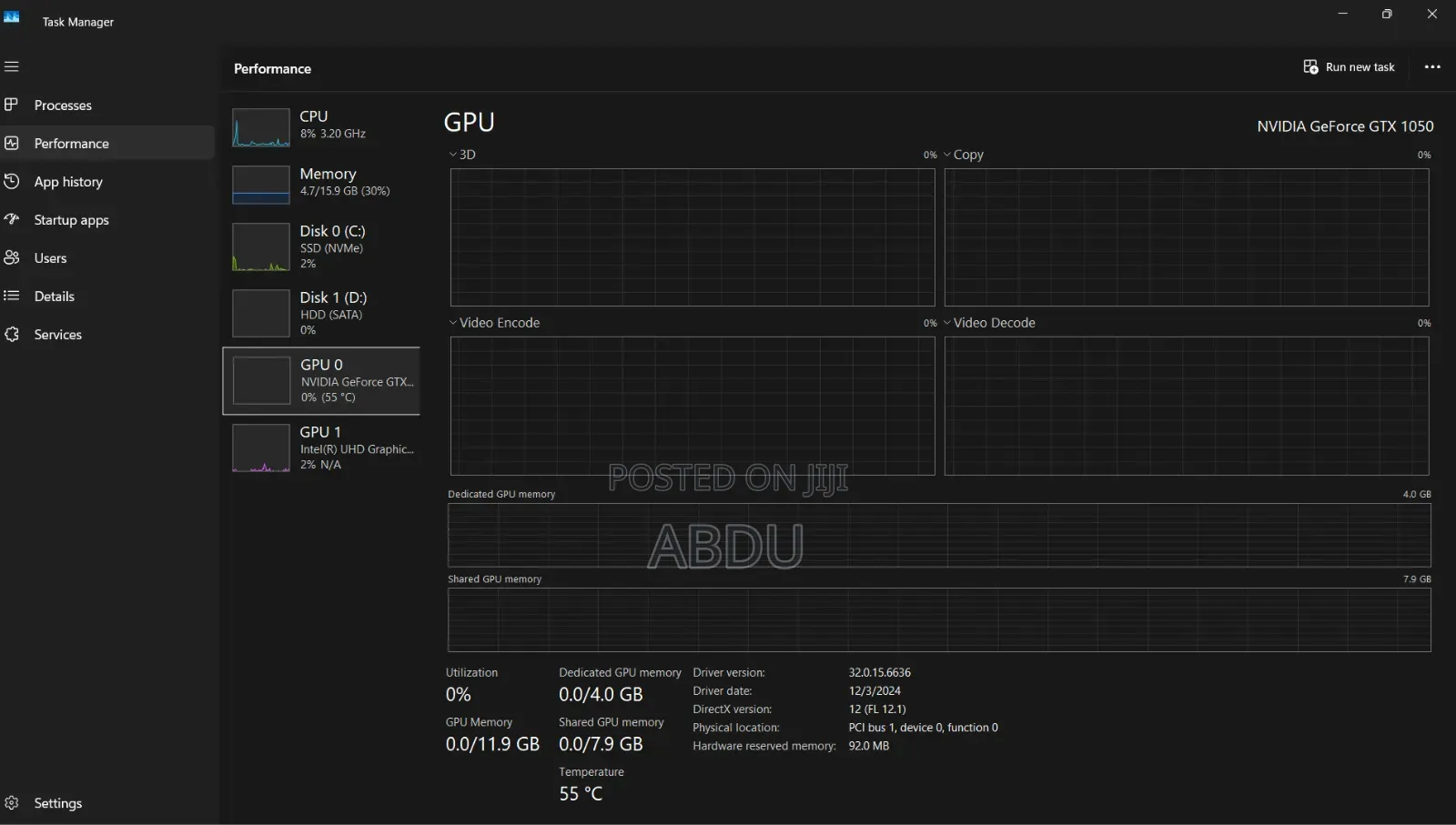Select the CPU performance graph thumbnail
Screen dimensions: 1456x825
tap(261, 128)
